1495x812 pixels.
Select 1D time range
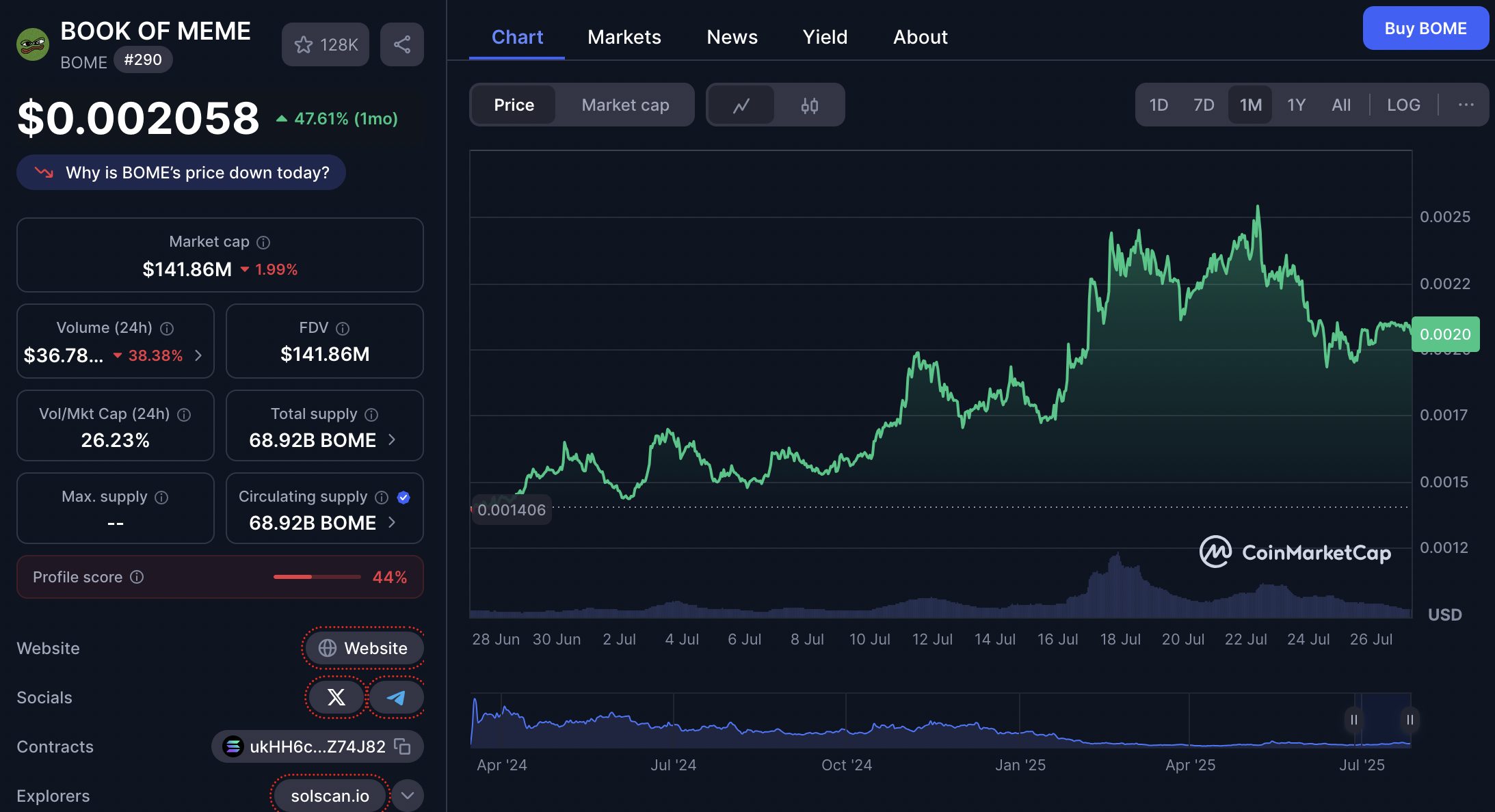coord(1159,105)
